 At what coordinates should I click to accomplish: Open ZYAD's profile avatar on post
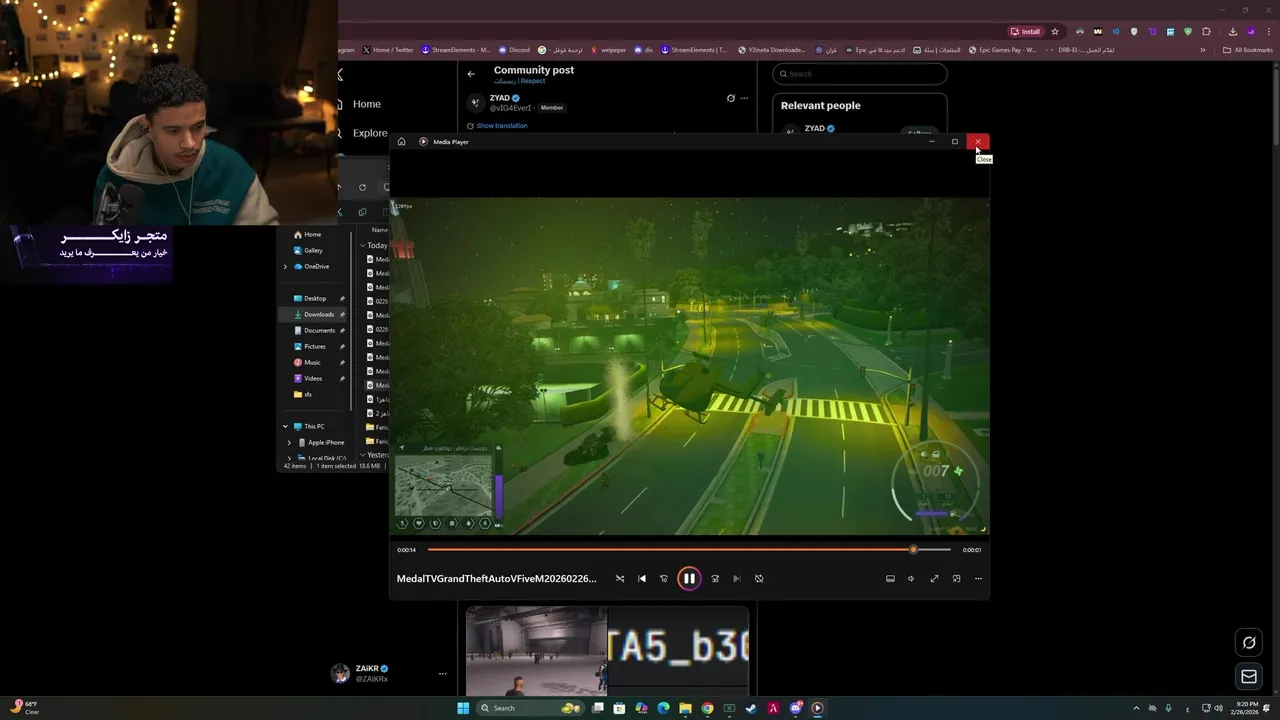[475, 102]
